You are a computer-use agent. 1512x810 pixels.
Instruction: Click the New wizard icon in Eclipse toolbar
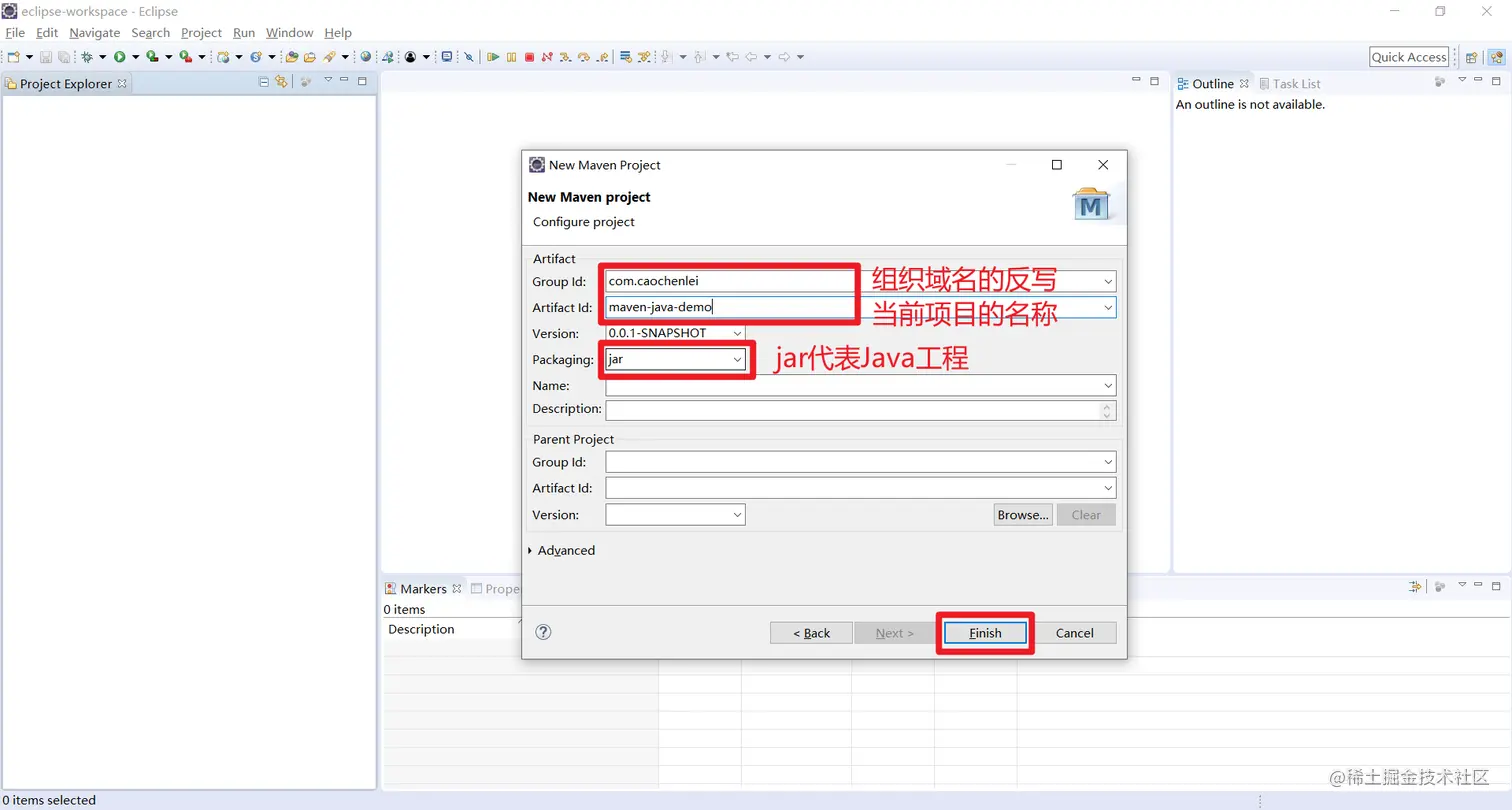(13, 57)
